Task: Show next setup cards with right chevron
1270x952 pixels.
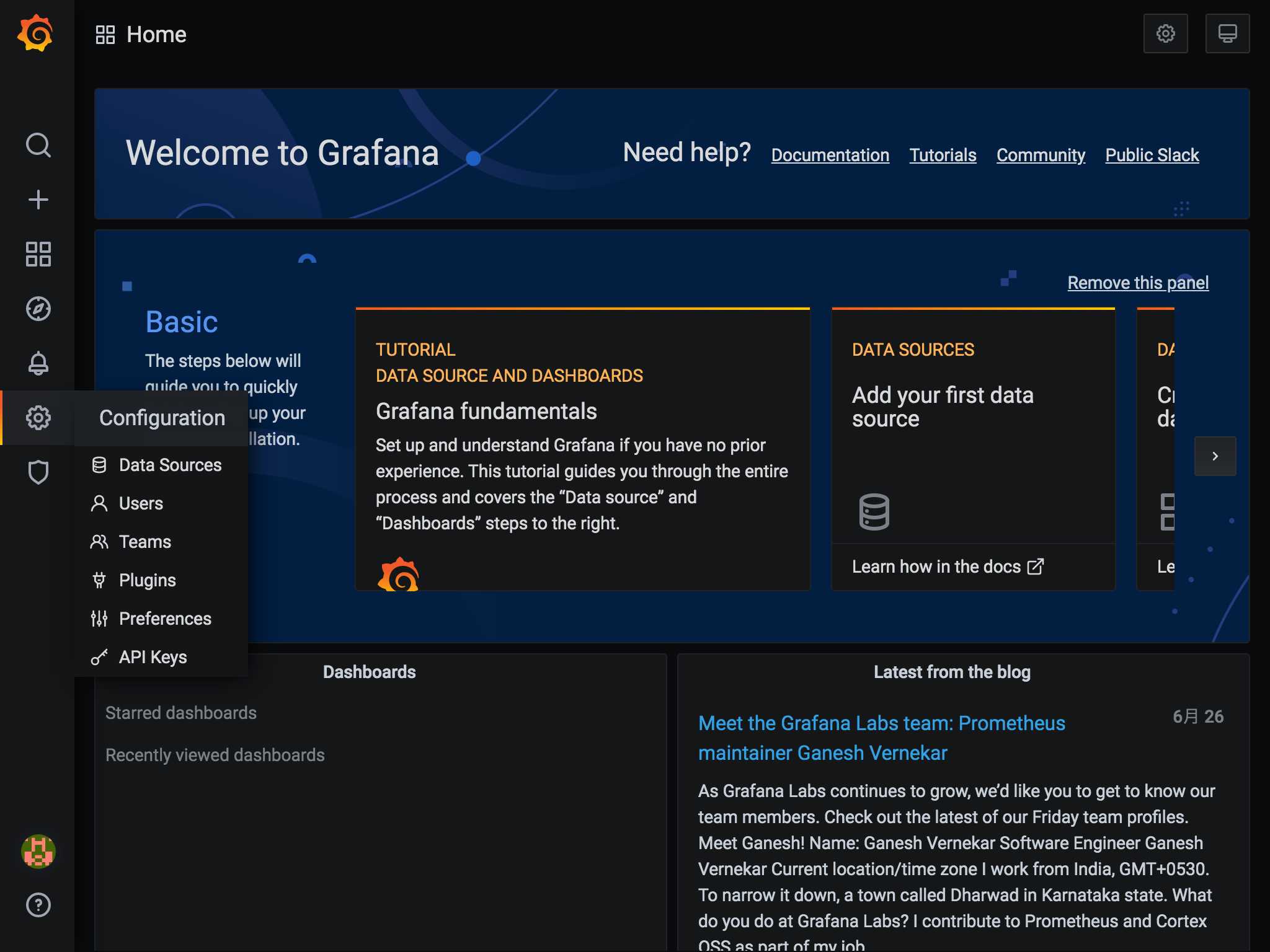Action: click(1215, 456)
